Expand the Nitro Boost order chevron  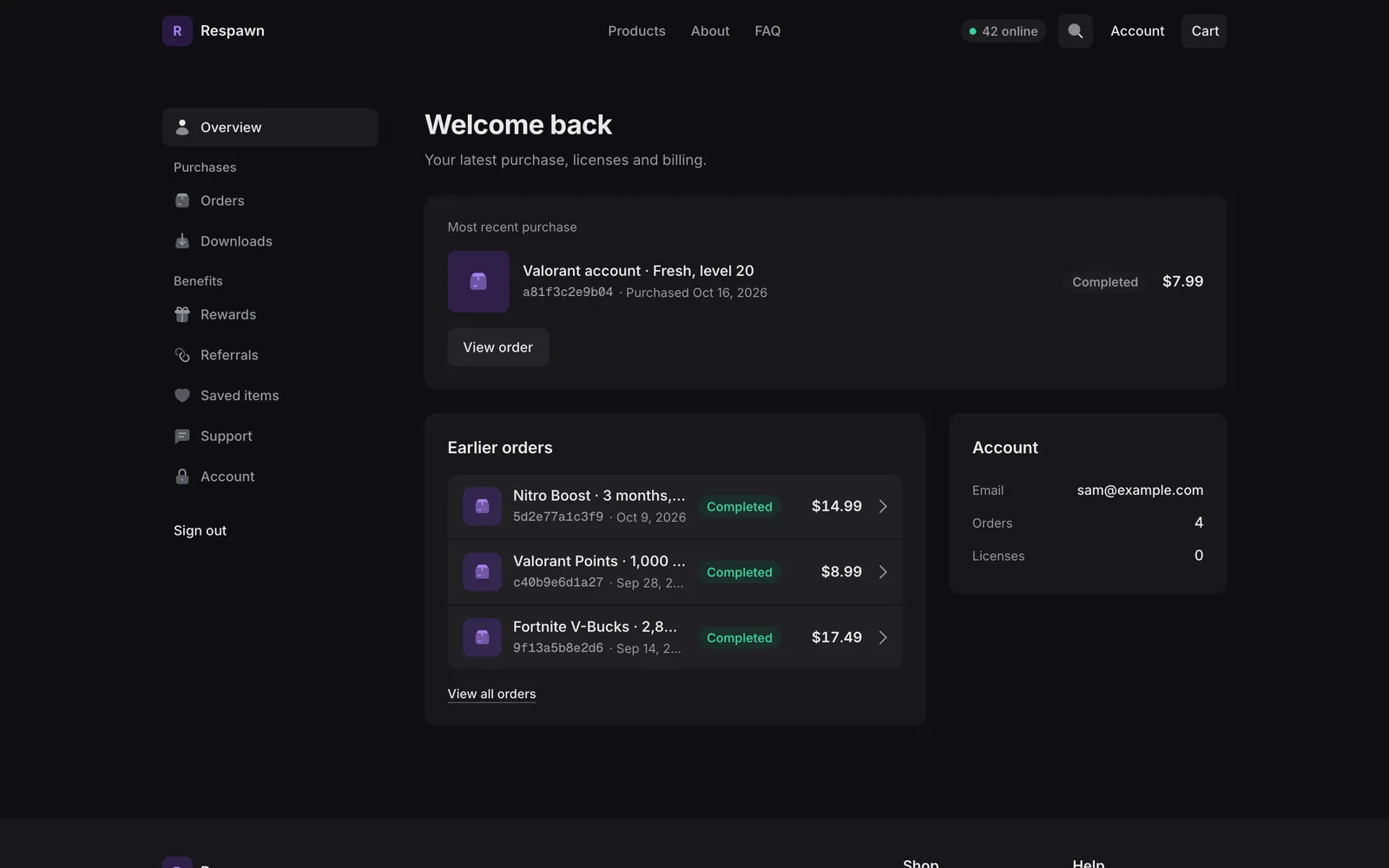coord(883,506)
